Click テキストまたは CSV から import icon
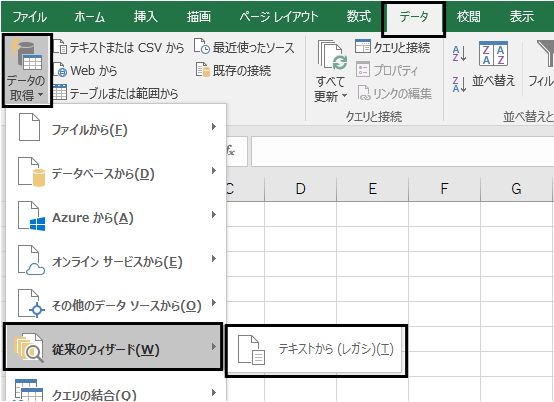The height and width of the screenshot is (402, 554). point(60,47)
